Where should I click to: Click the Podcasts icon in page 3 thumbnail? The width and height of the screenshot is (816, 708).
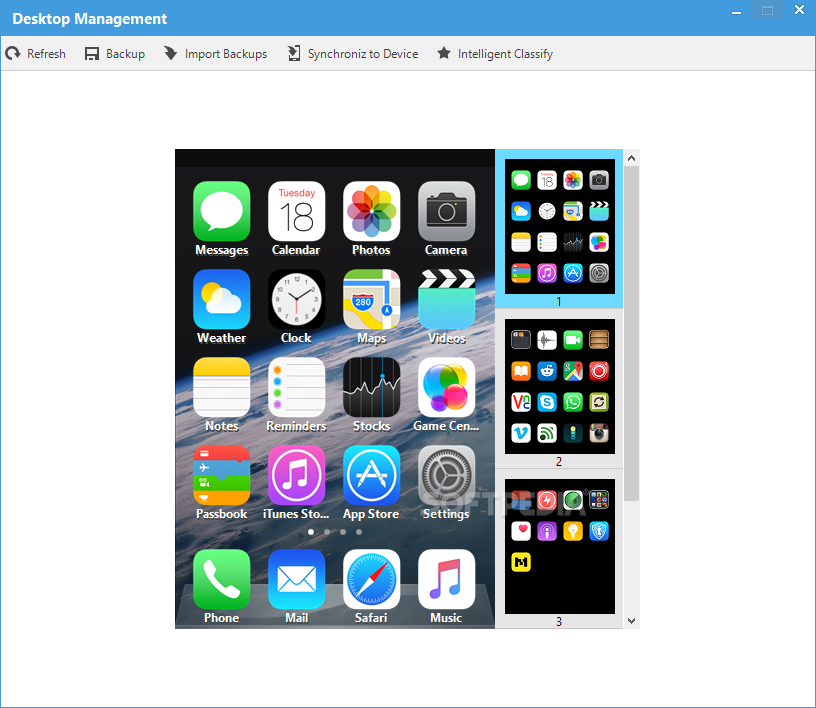click(547, 531)
